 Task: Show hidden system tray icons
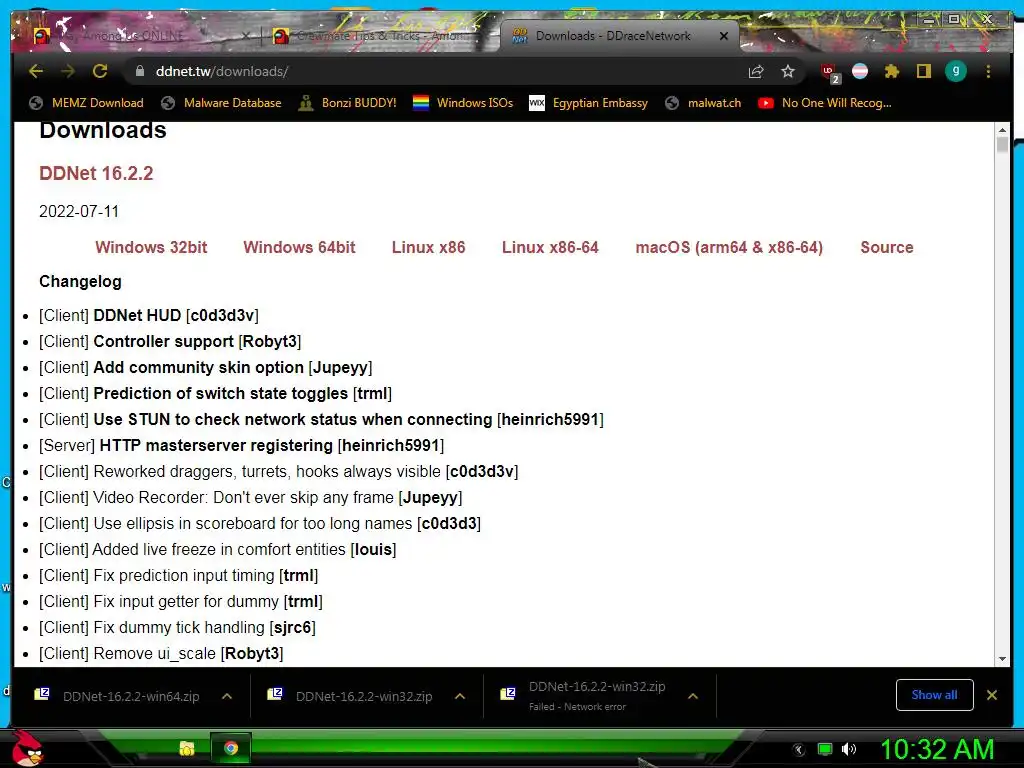[798, 750]
